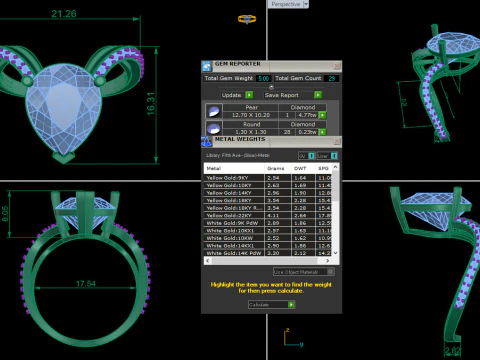Click the green arrow beside Save Report
Image resolution: width=480 pixels, height=360 pixels.
click(318, 95)
